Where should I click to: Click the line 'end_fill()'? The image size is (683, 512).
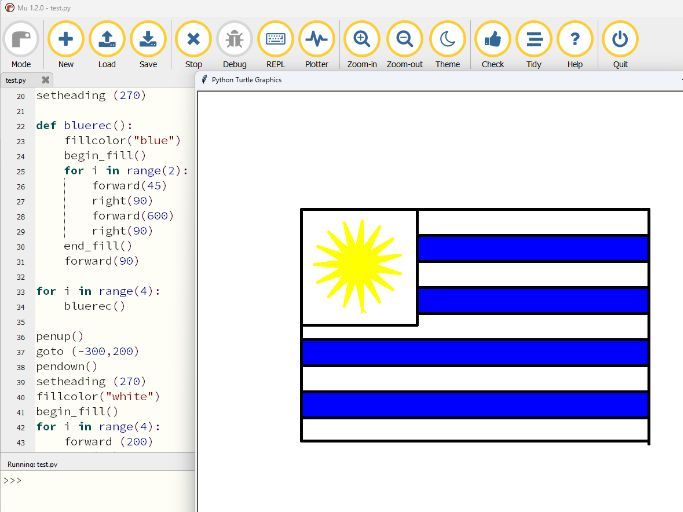pos(98,246)
